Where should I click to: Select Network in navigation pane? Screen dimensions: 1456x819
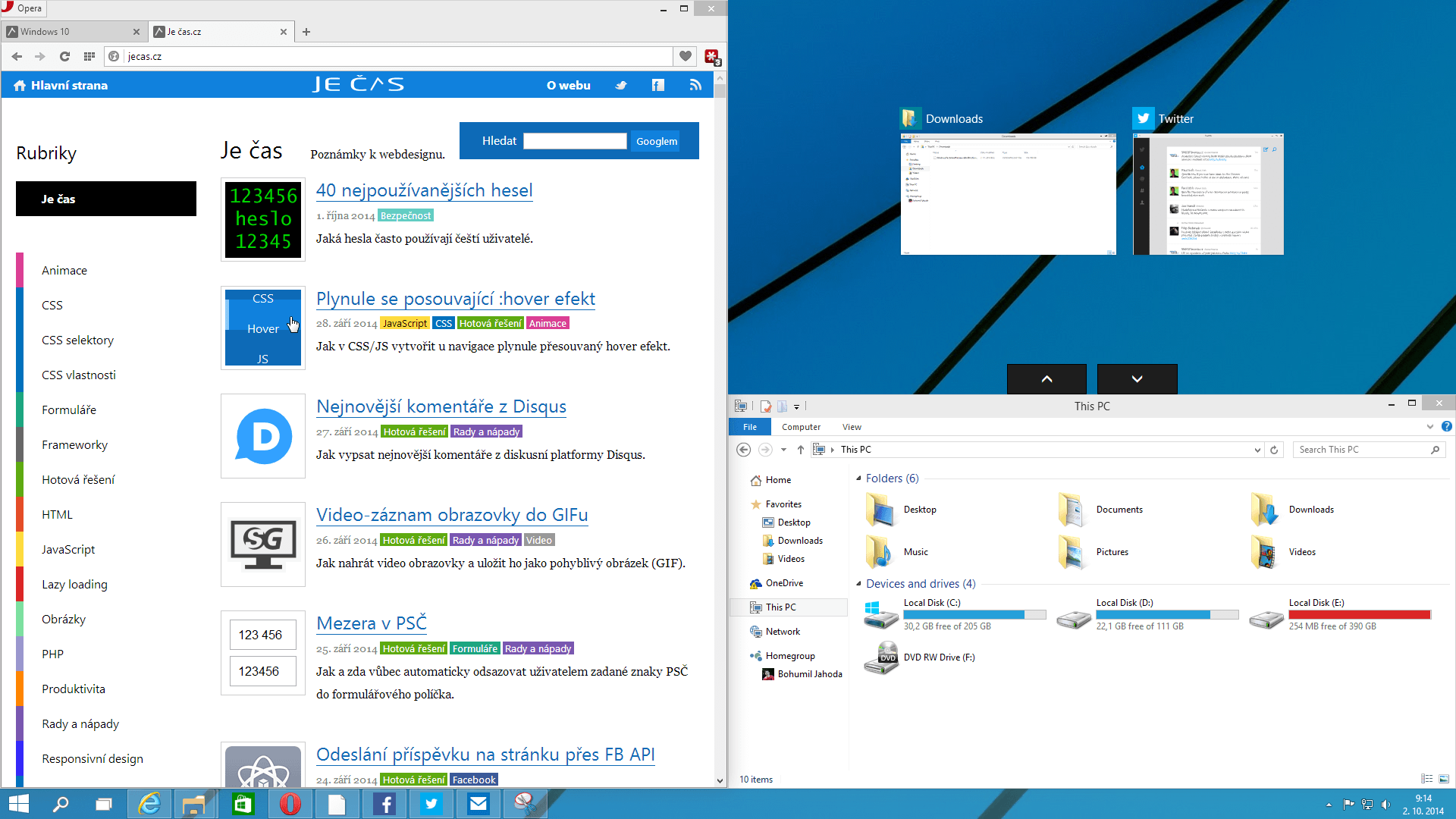pos(783,632)
